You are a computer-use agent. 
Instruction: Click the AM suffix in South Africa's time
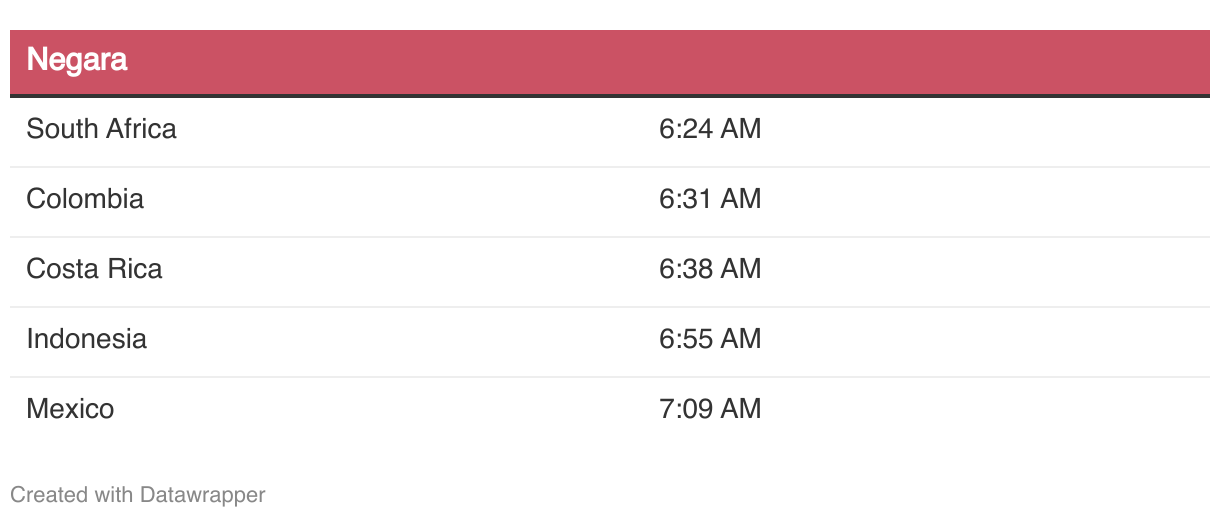(x=741, y=129)
